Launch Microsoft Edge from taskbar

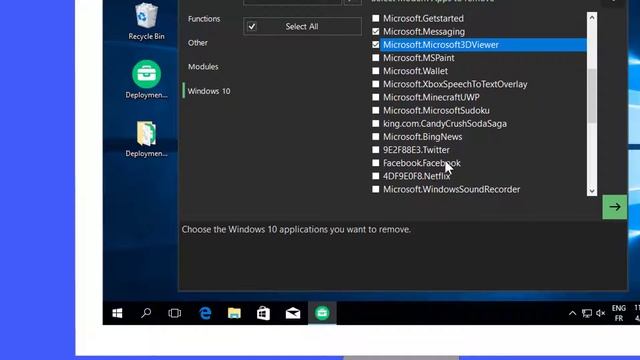[205, 313]
